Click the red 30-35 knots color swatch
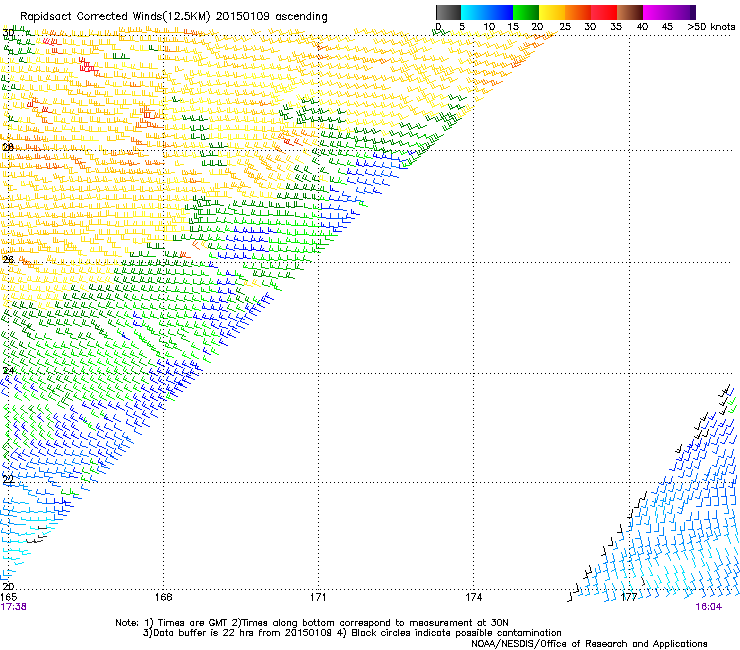This screenshot has height=650, width=740. click(x=604, y=12)
